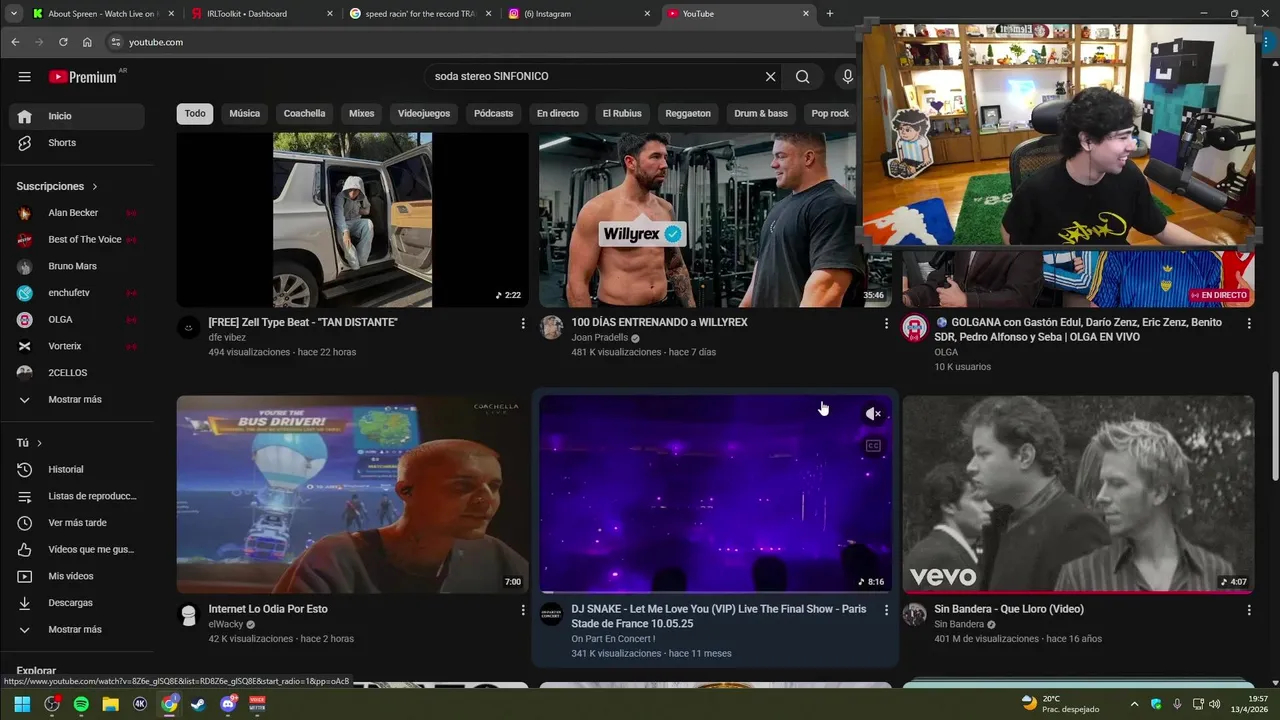Click the YouTube Premium logo
The image size is (1280, 720).
coord(84,77)
